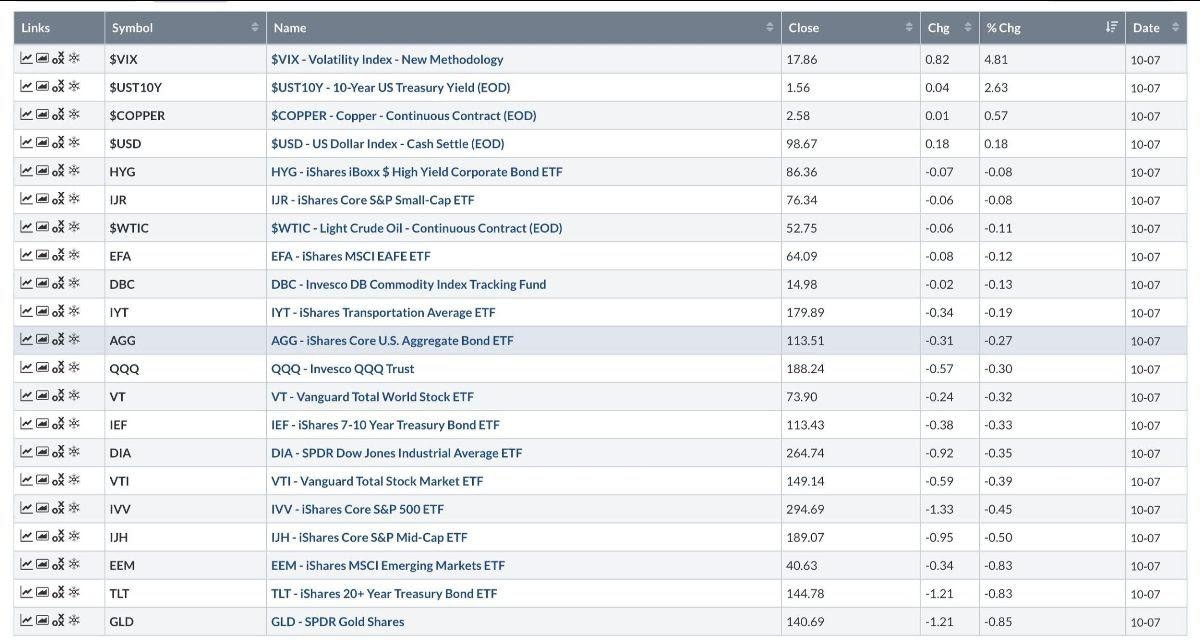Screen dimensions: 1200x640
Task: Click the 4.81 percent change value
Action: [996, 59]
